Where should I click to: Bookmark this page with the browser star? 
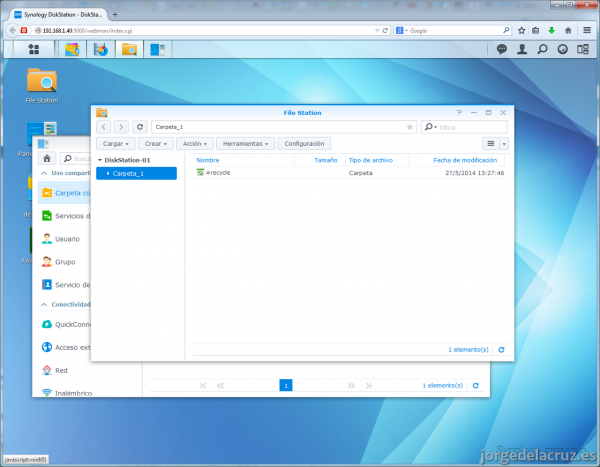[521, 30]
